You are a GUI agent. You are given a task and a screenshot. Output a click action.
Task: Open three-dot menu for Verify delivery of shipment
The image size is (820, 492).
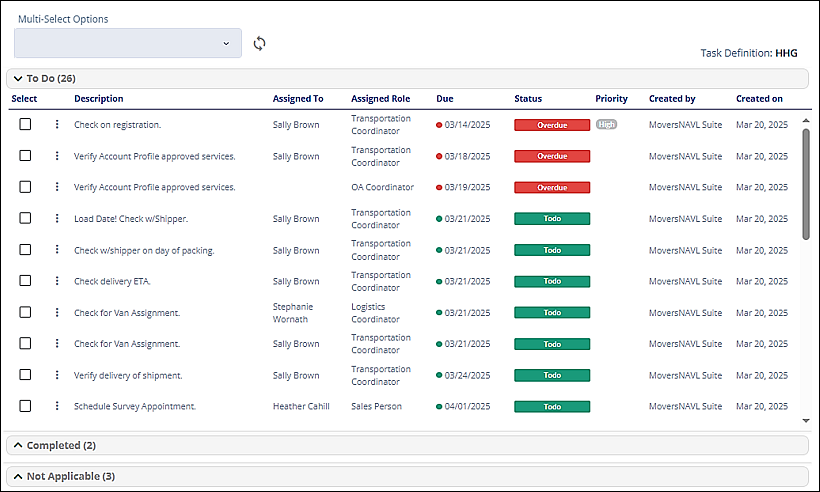pos(57,375)
